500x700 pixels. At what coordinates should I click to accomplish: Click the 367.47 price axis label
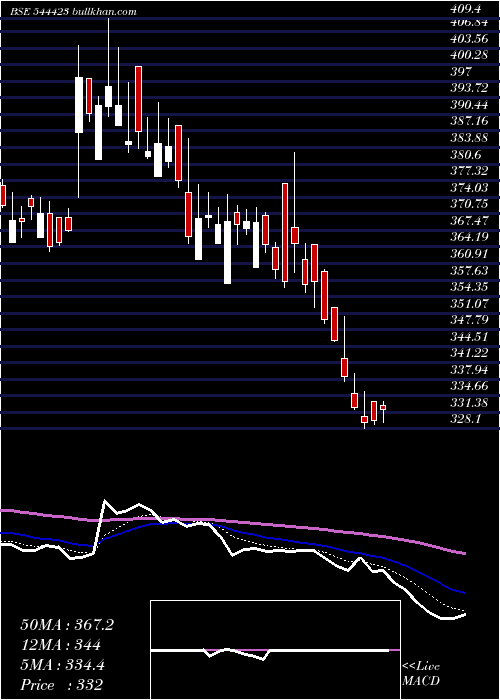[470, 221]
